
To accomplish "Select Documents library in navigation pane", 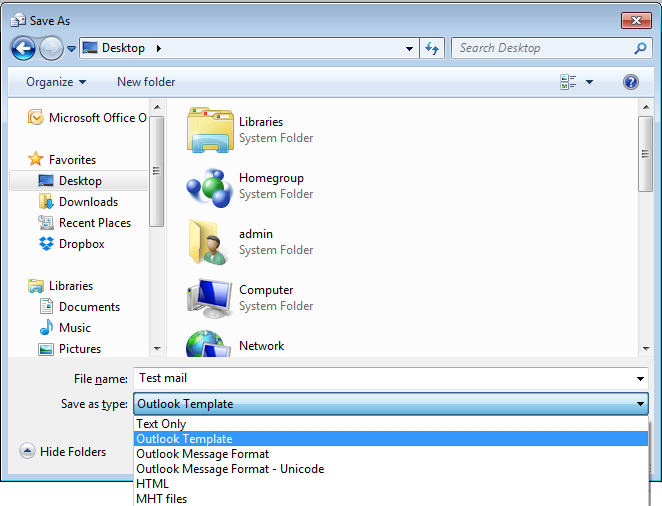I will click(x=89, y=307).
